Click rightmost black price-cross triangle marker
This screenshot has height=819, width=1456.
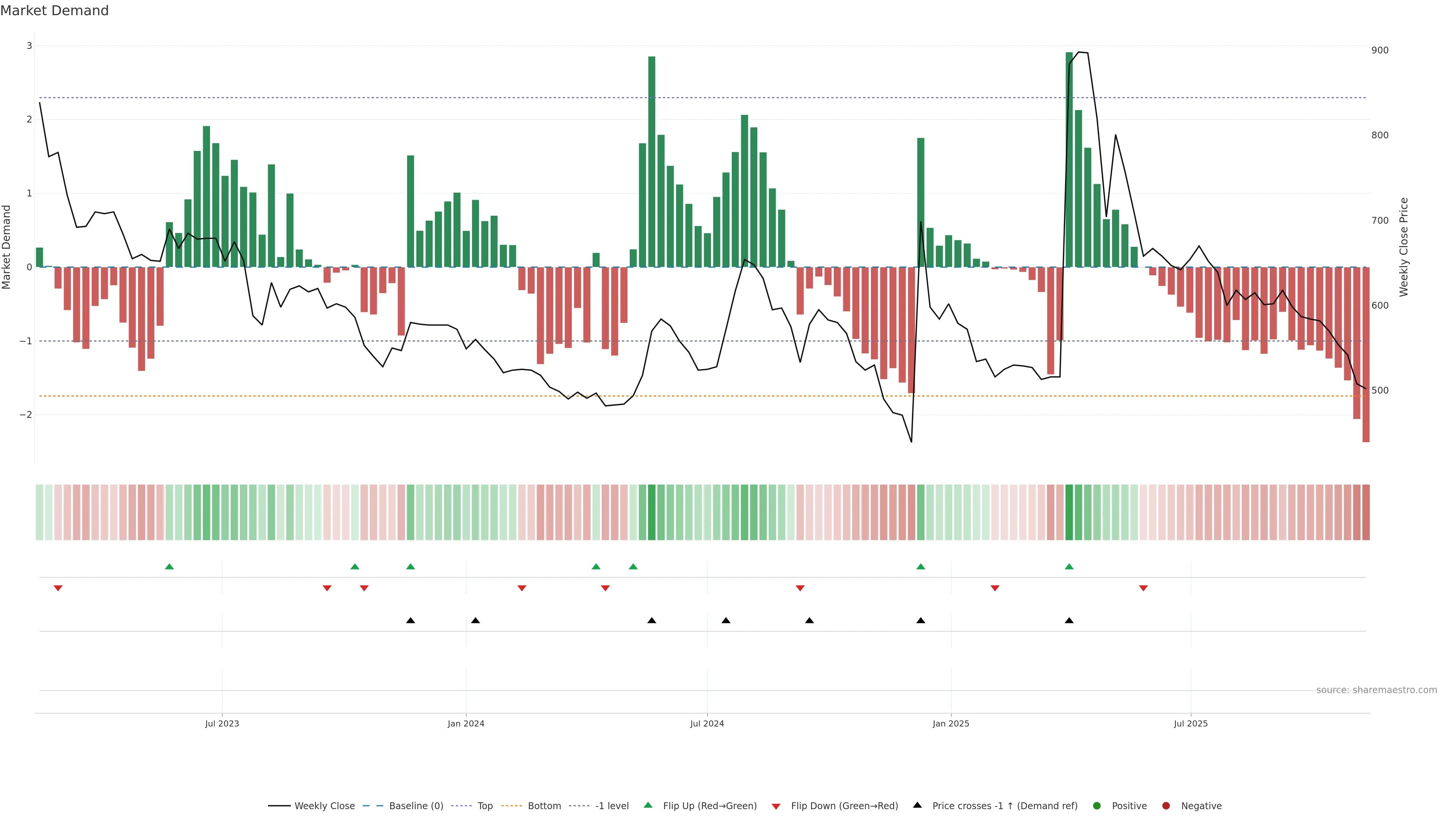(1069, 621)
